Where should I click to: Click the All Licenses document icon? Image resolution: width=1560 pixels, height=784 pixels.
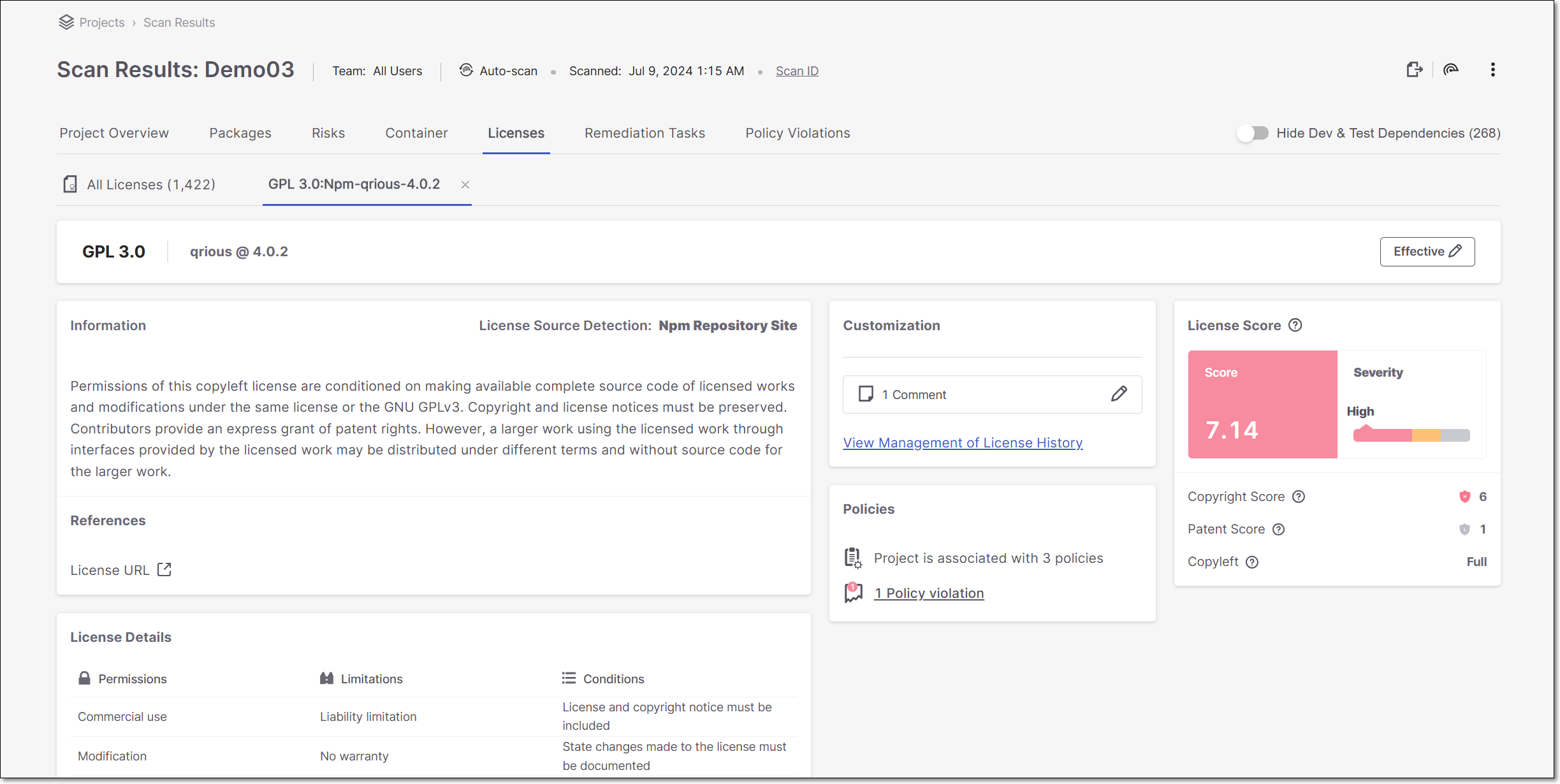[70, 184]
